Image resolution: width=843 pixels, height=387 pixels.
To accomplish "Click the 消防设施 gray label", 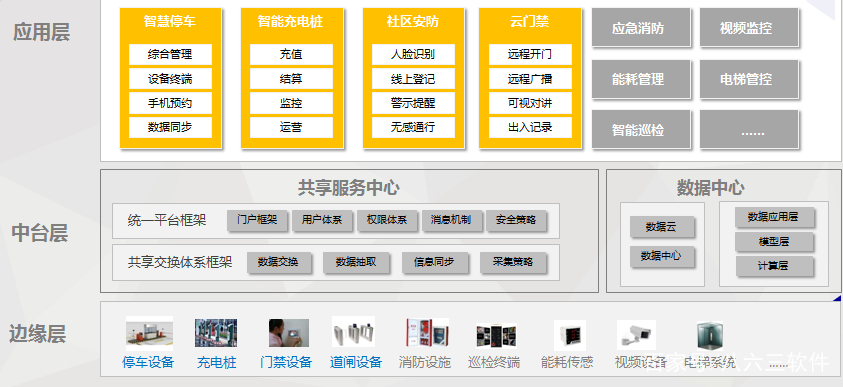I will 425,362.
